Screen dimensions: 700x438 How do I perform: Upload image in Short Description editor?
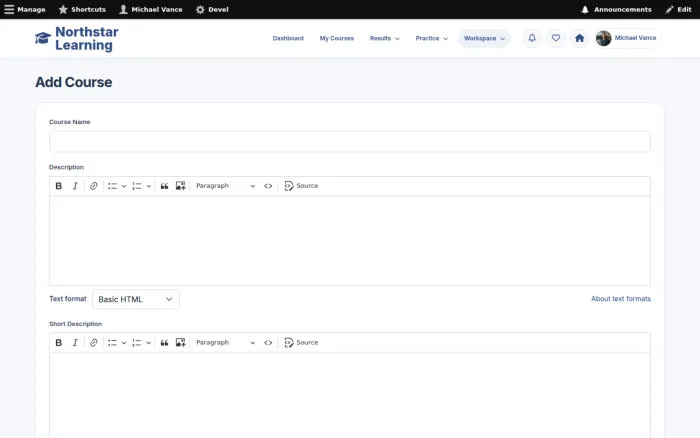pyautogui.click(x=180, y=342)
